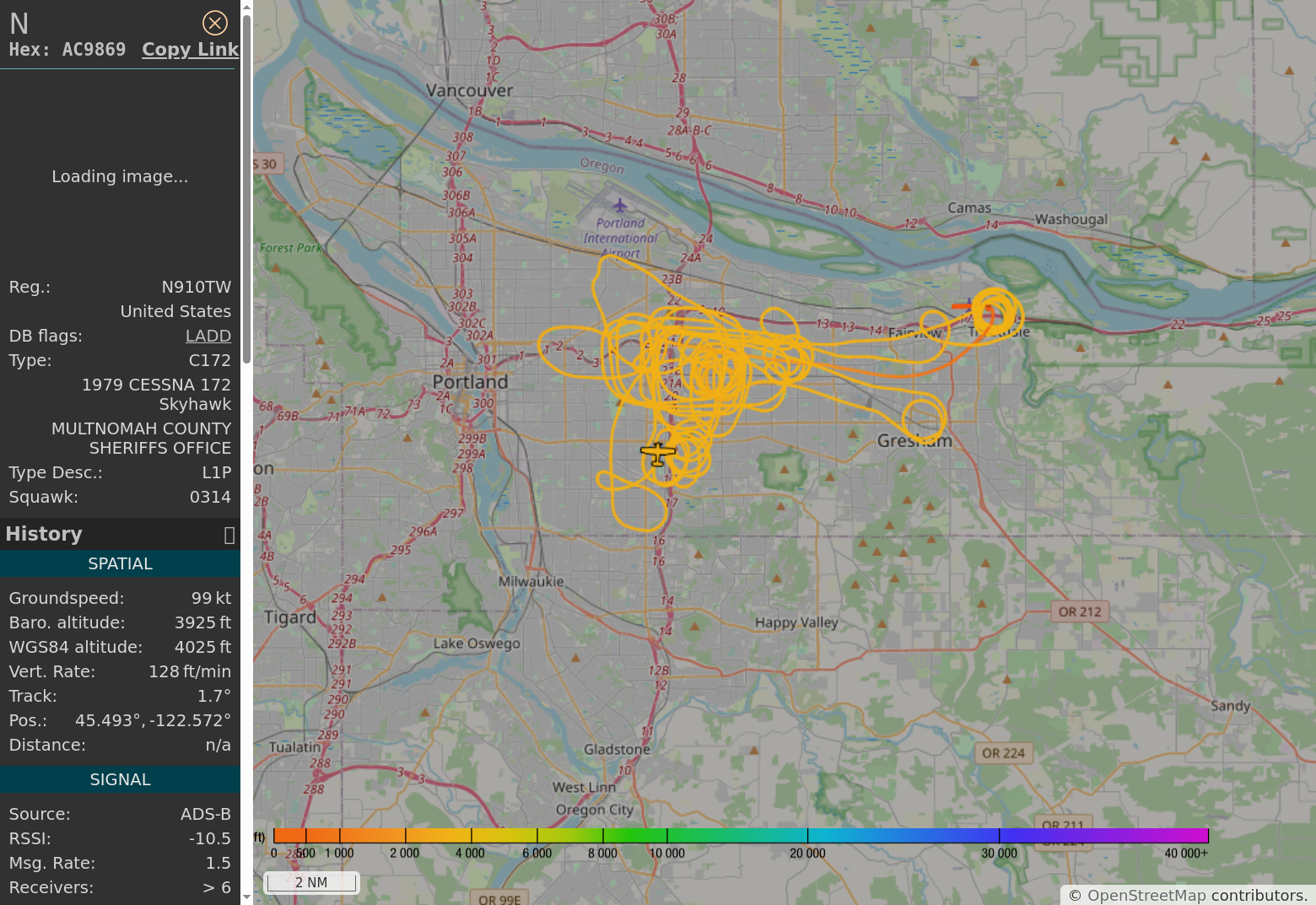Click the SIGNAL section header
This screenshot has height=905, width=1316.
click(120, 779)
